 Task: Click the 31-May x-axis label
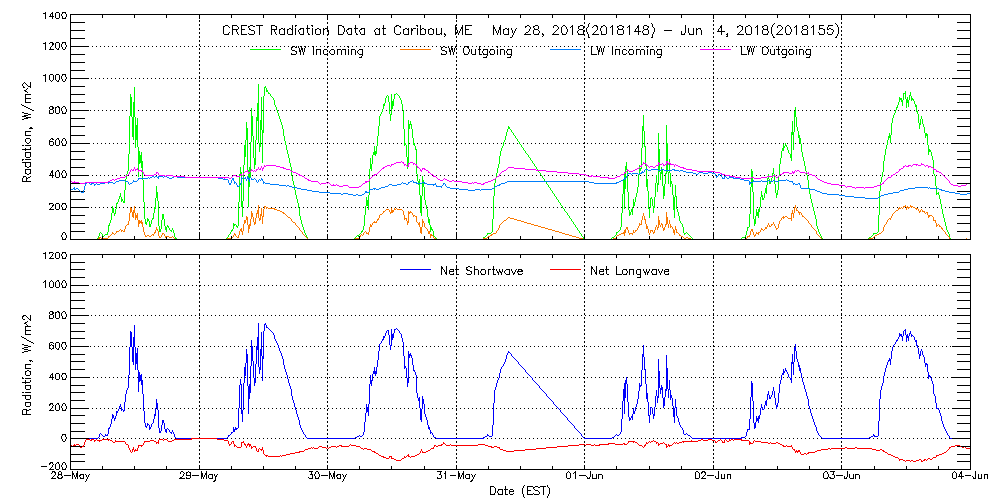(456, 476)
